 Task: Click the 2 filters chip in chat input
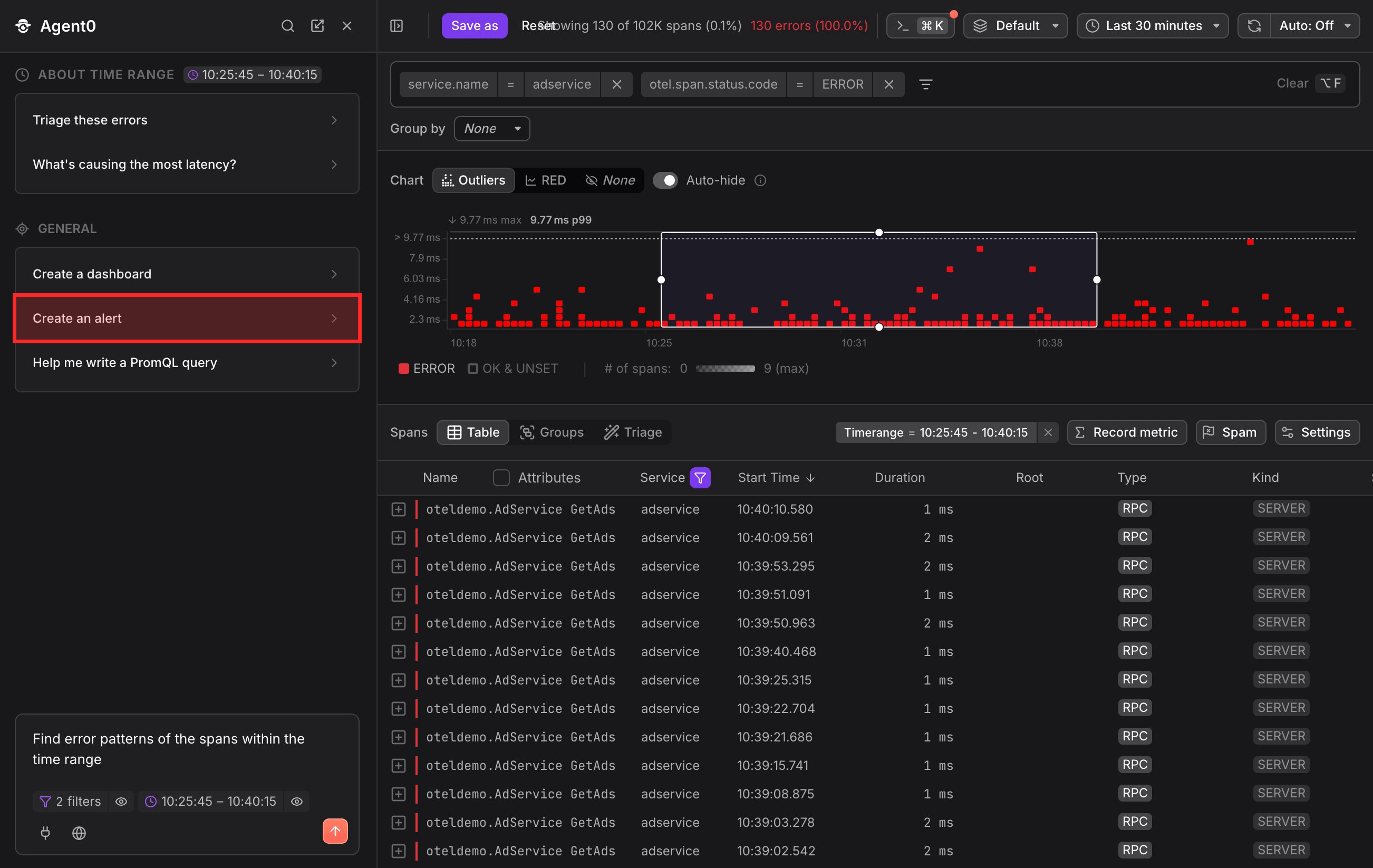(x=70, y=801)
